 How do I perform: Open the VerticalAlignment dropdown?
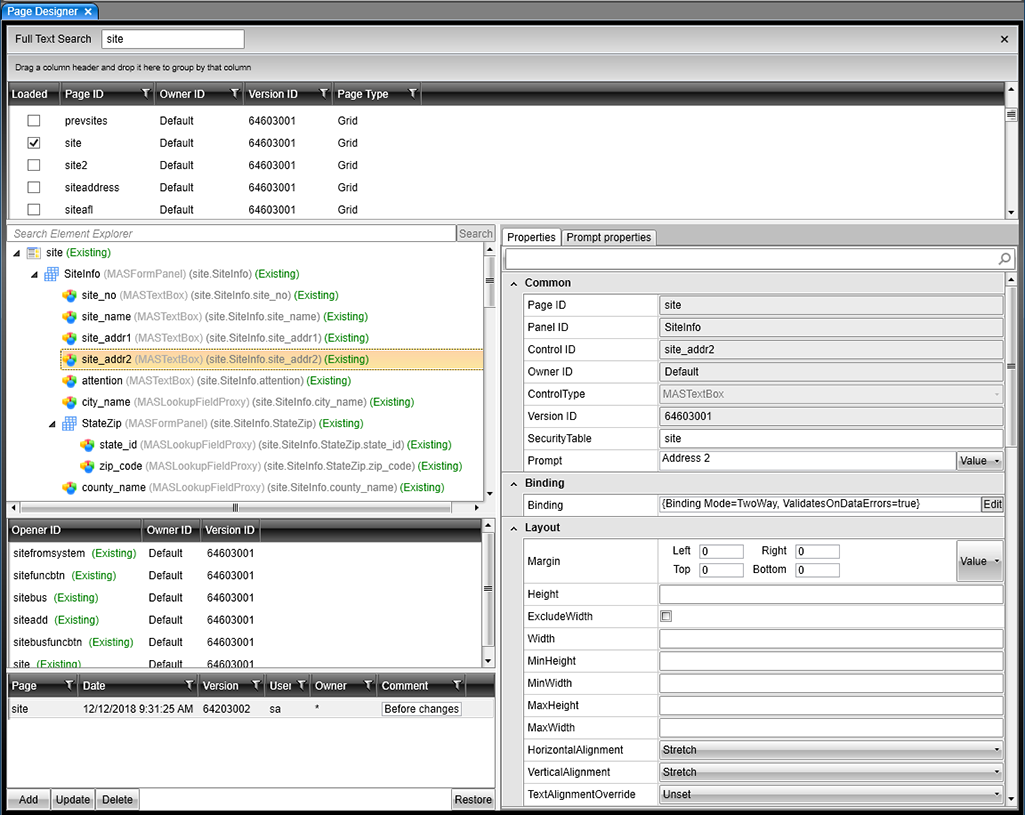point(831,772)
